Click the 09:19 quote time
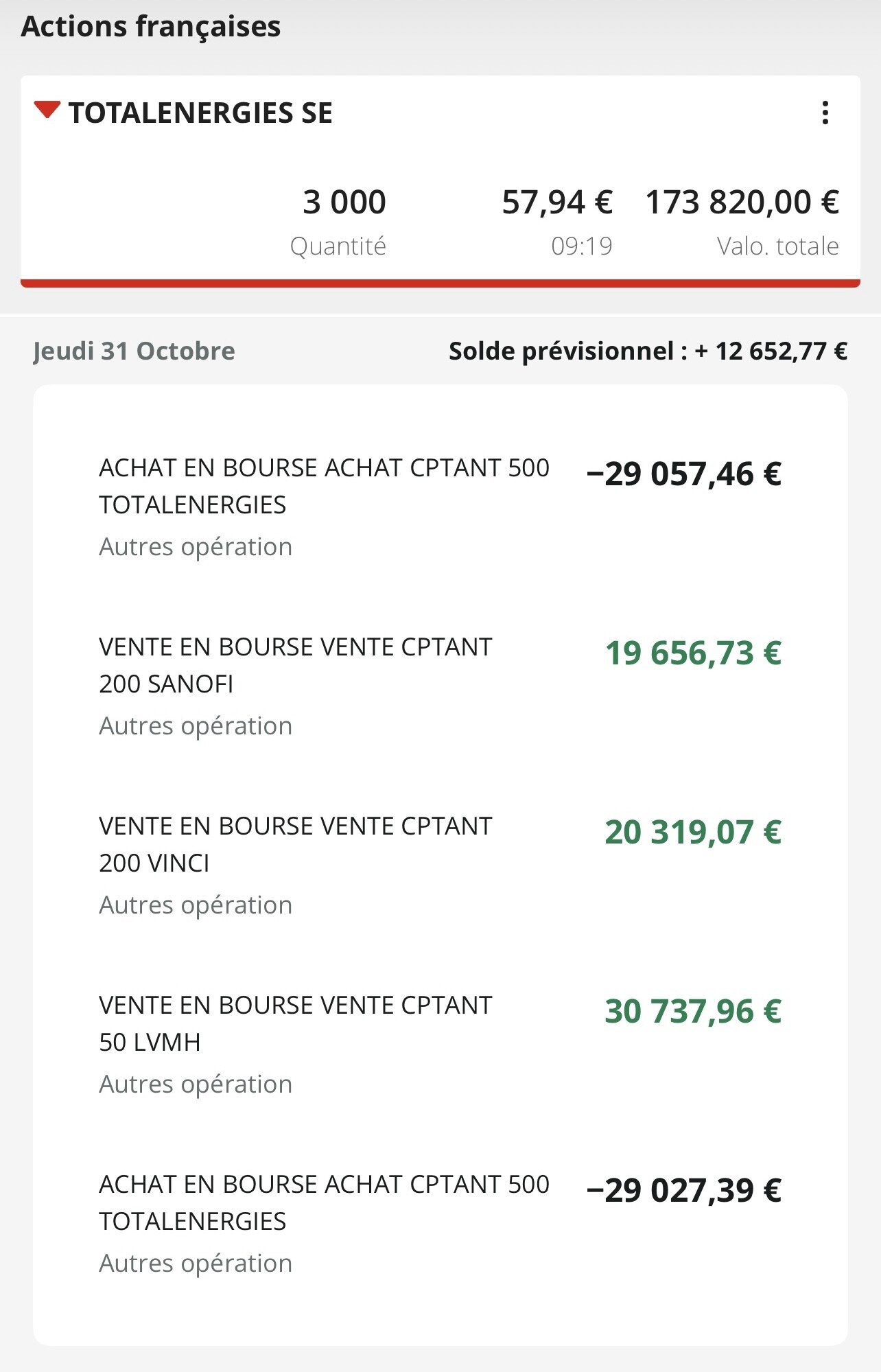Viewport: 881px width, 1372px height. tap(581, 246)
